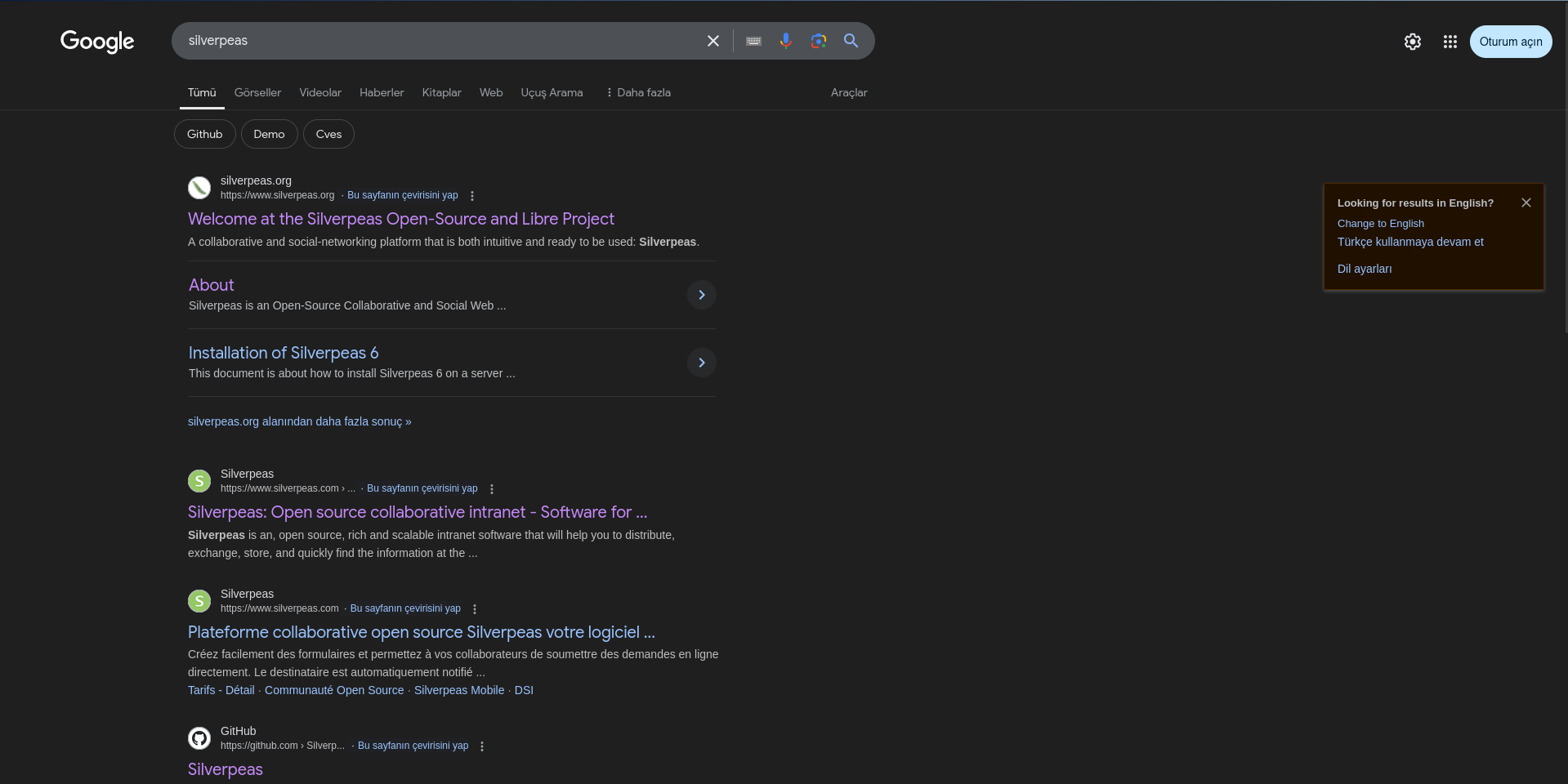Select the Github filter chip

(x=204, y=134)
